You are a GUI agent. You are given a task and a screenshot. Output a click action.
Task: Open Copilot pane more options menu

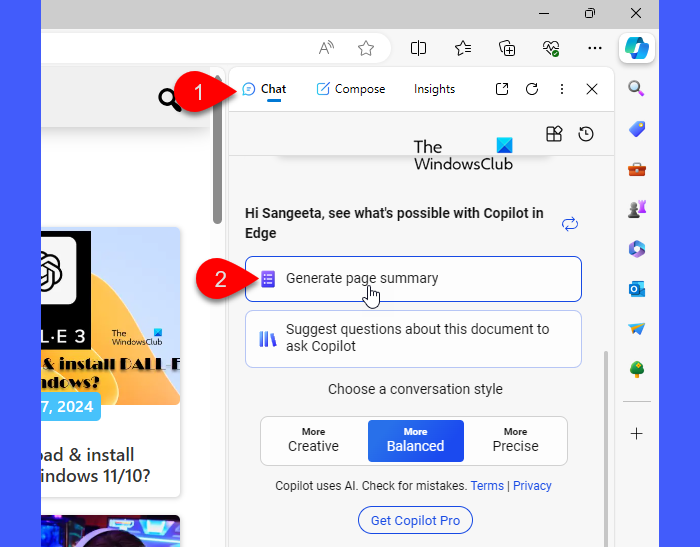[x=562, y=89]
